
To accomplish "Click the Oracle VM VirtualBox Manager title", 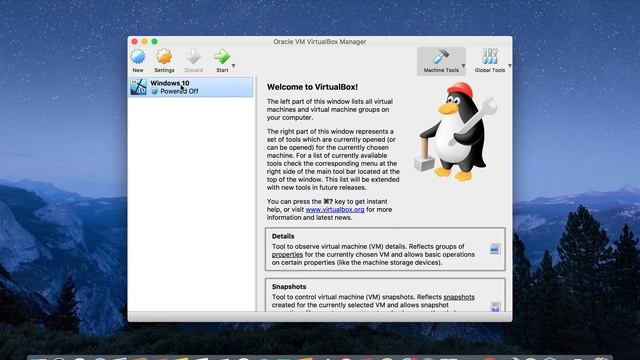I will pos(320,42).
